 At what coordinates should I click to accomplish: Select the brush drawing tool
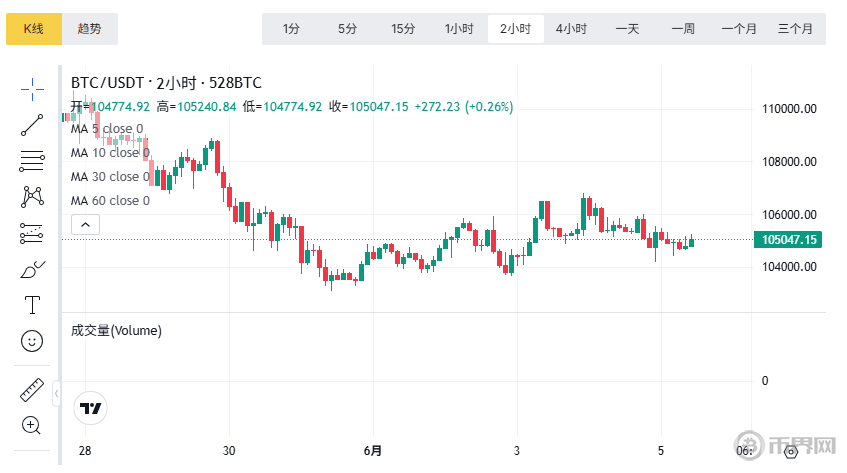32,269
